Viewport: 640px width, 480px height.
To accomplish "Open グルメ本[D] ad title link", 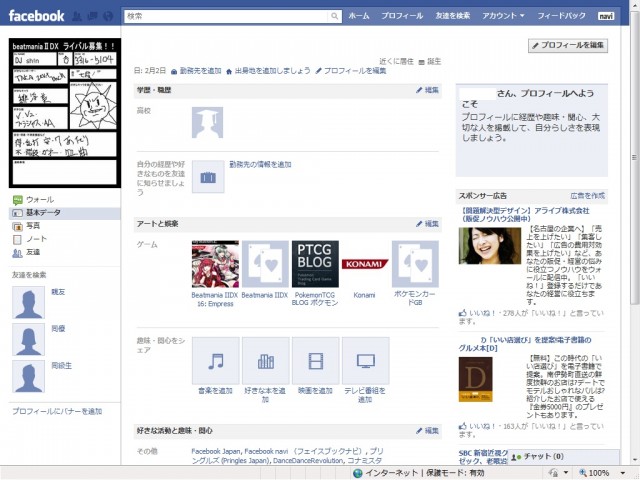I will pos(525,344).
